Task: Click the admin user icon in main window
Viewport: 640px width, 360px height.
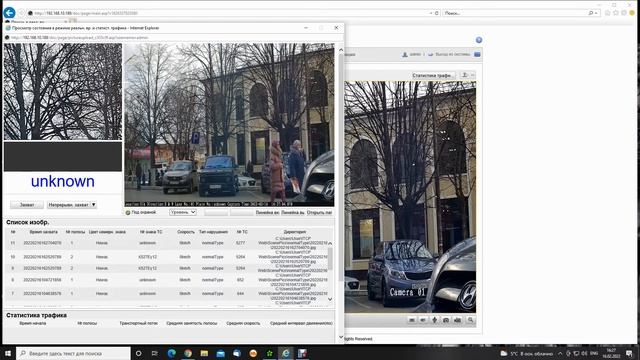Action: tap(405, 54)
